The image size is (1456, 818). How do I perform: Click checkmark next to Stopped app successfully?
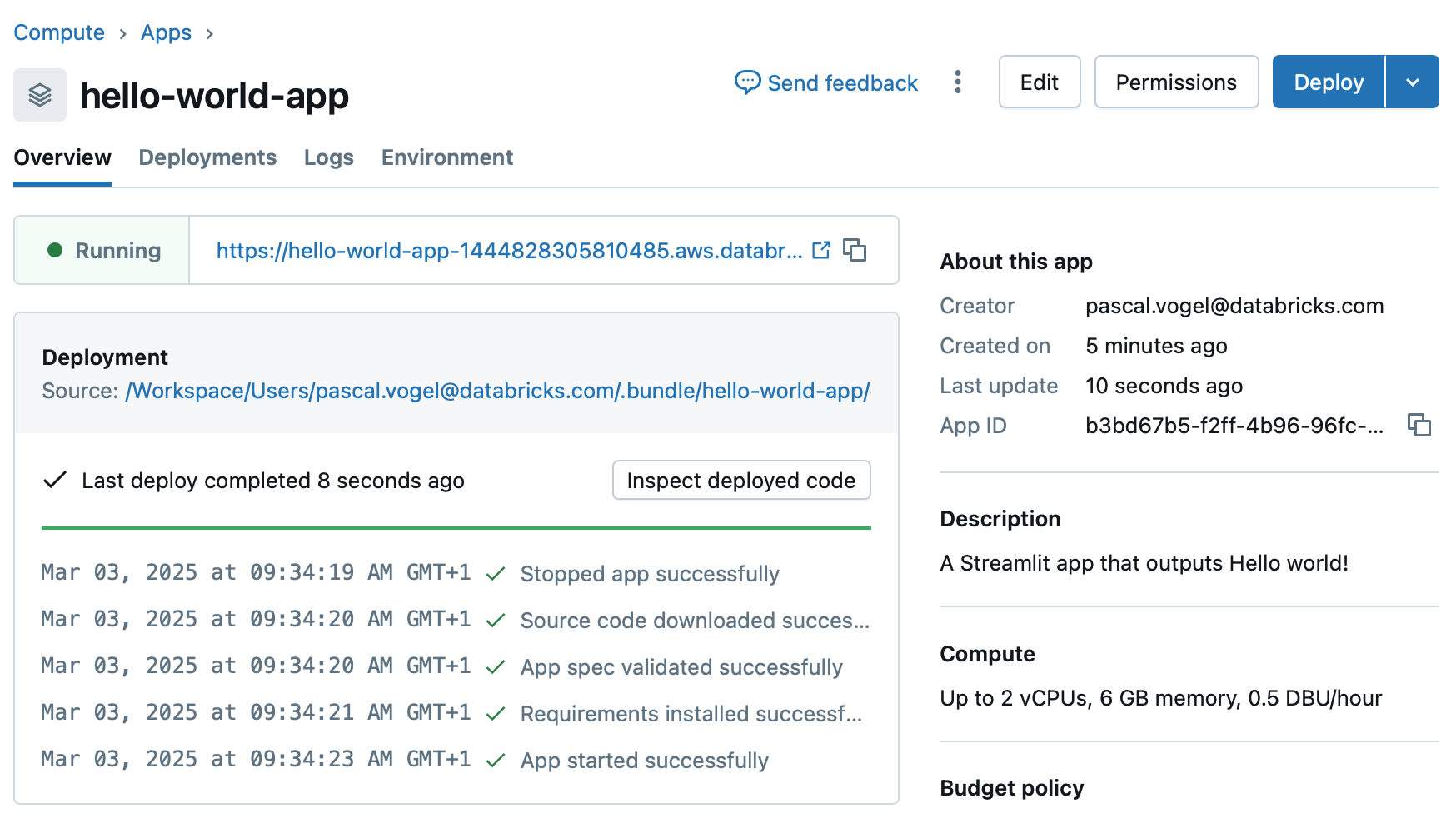[x=496, y=574]
